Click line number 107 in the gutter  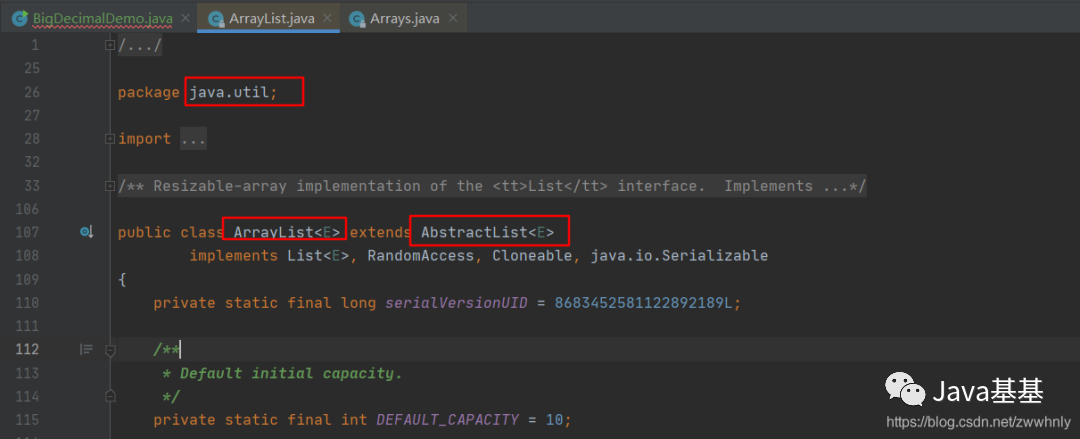26,233
